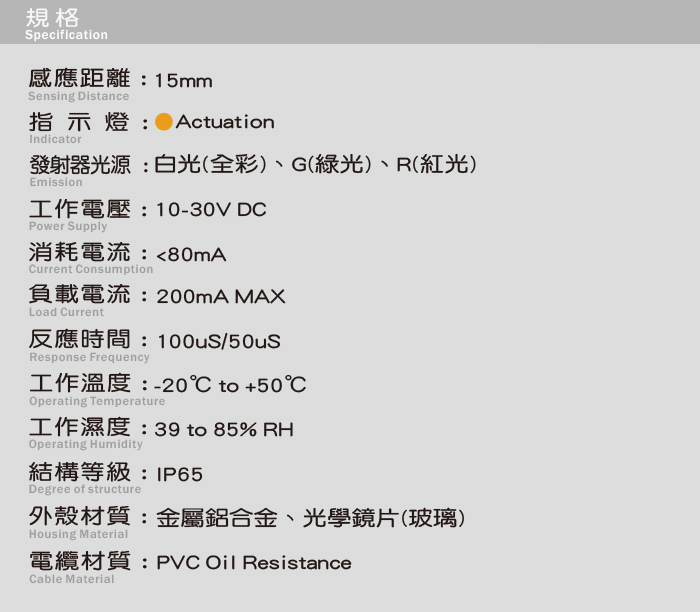Click the orange Actuation indicator dot

tap(164, 122)
